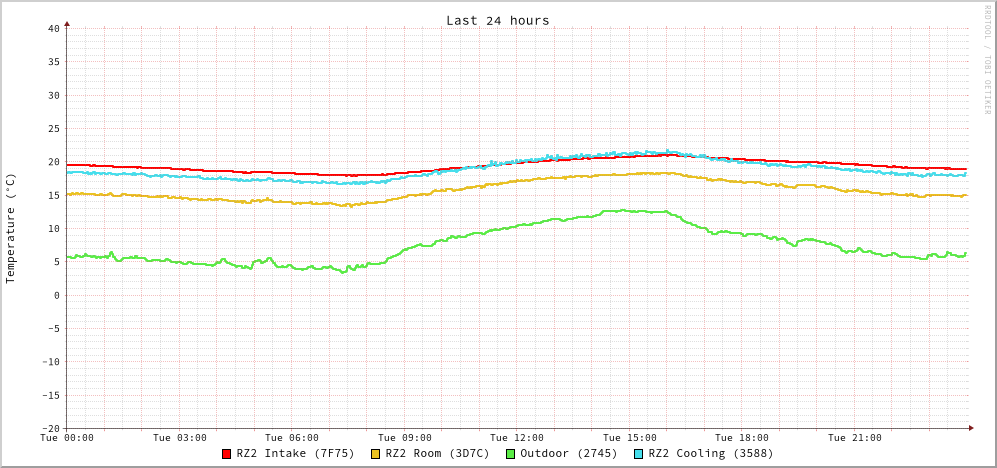This screenshot has height=468, width=997.
Task: Click the "Tue 21:00" time axis label
Action: 854,438
